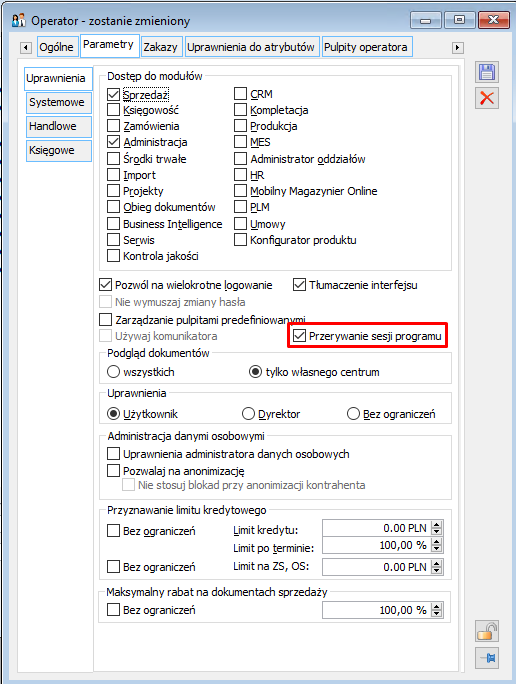The width and height of the screenshot is (516, 684).
Task: Toggle Przerywanie sesji programu checkbox
Action: (x=299, y=336)
